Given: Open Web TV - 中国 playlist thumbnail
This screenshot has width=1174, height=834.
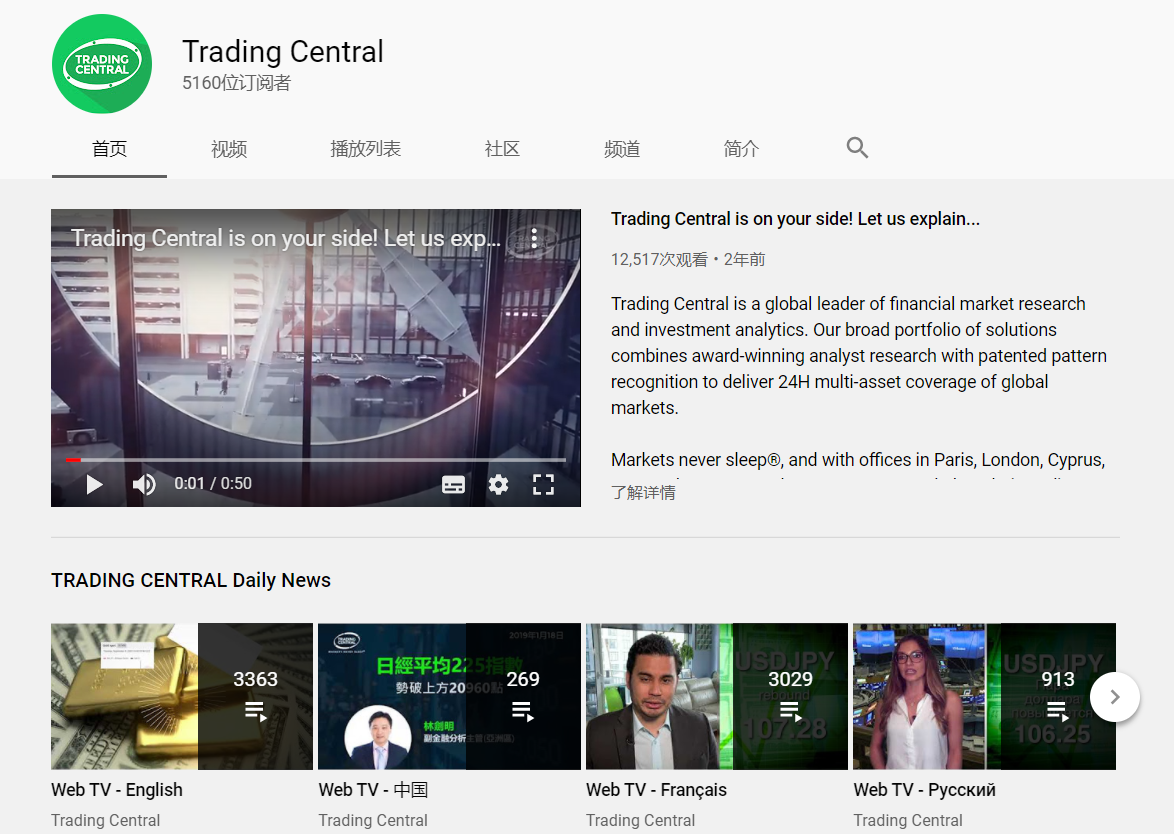Looking at the screenshot, I should pos(449,696).
